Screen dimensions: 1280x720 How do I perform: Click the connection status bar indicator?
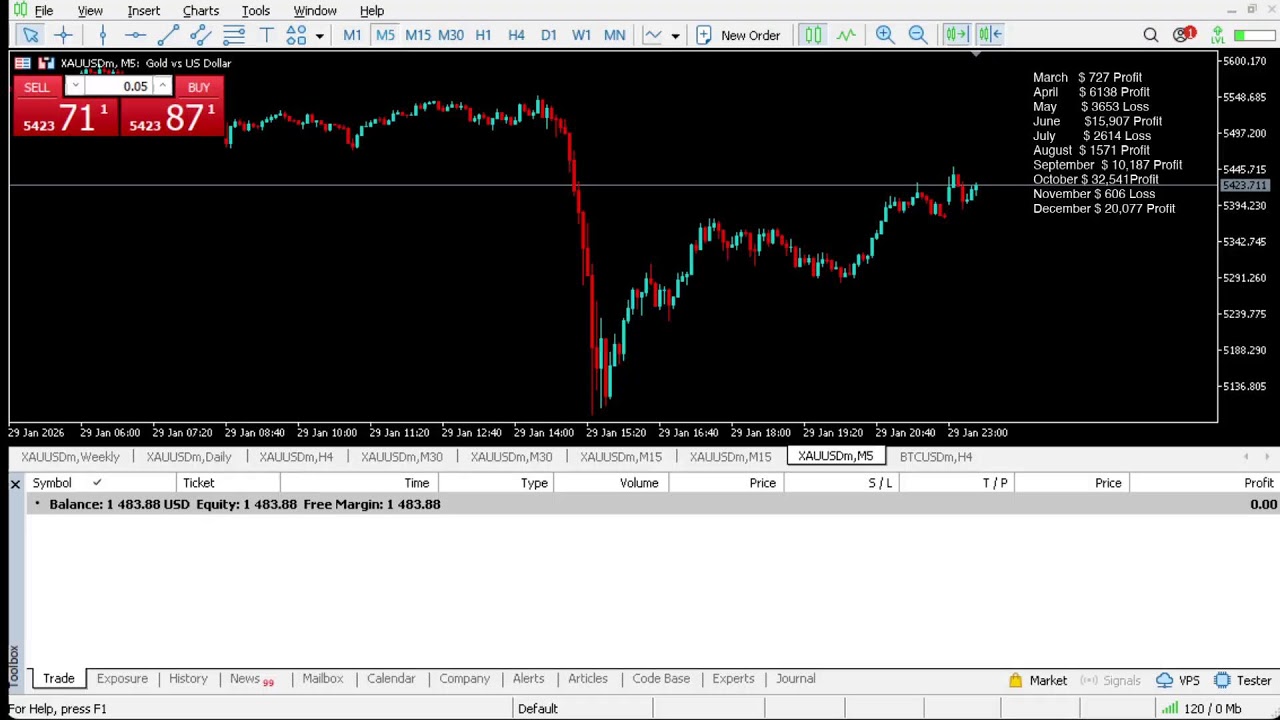pyautogui.click(x=1253, y=35)
